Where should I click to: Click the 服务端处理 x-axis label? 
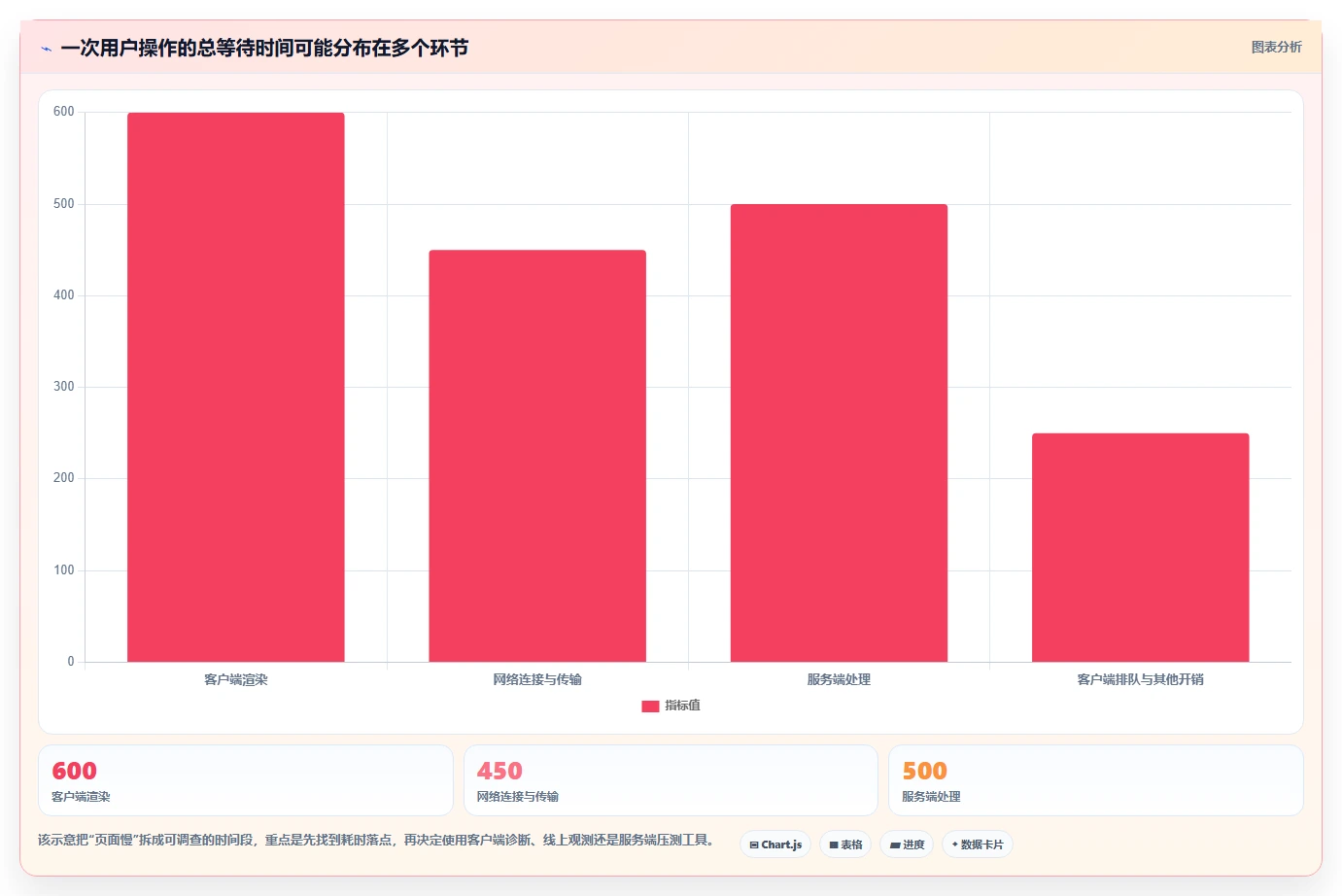coord(839,679)
